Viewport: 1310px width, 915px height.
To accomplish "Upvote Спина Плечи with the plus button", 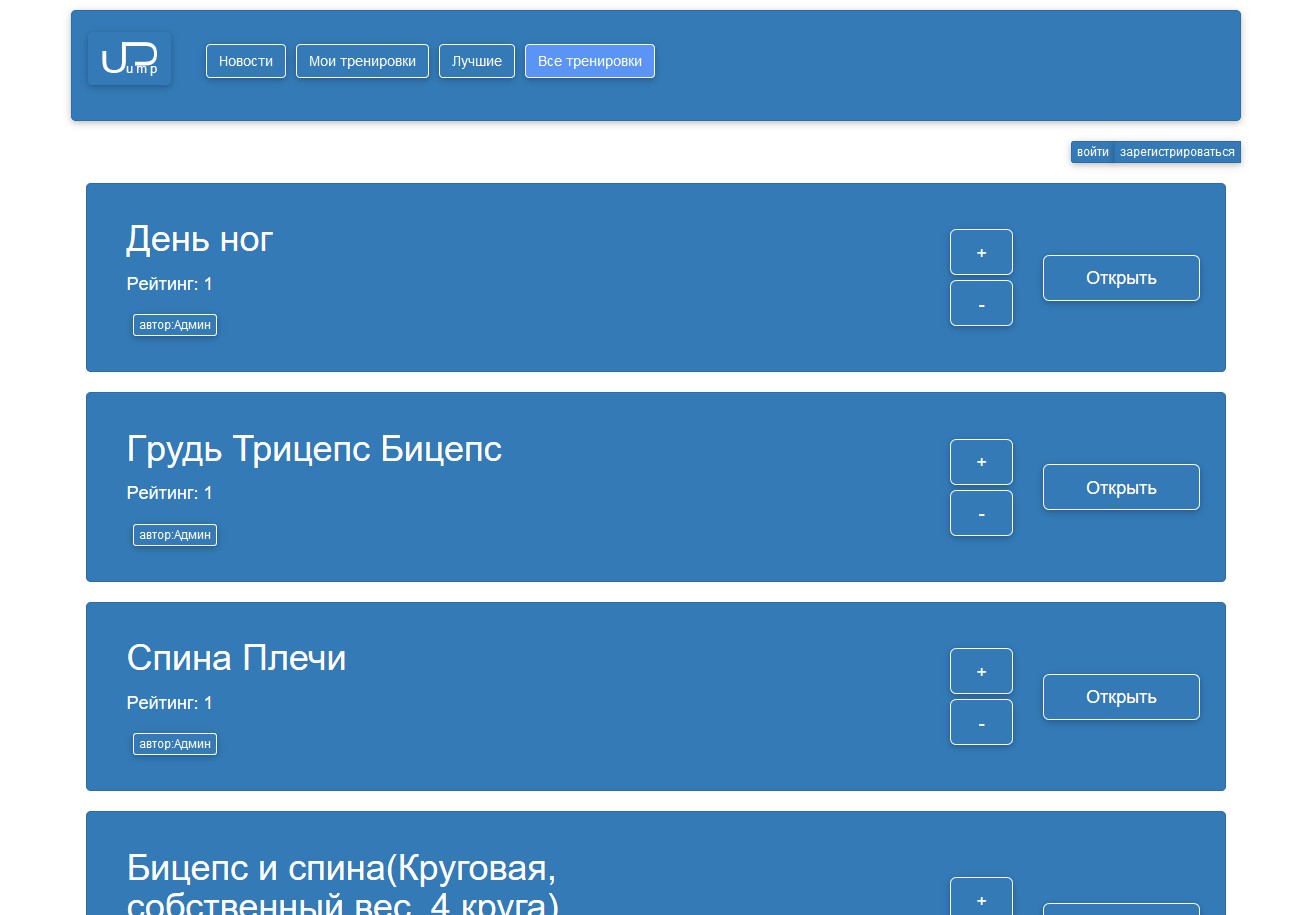I will [981, 671].
